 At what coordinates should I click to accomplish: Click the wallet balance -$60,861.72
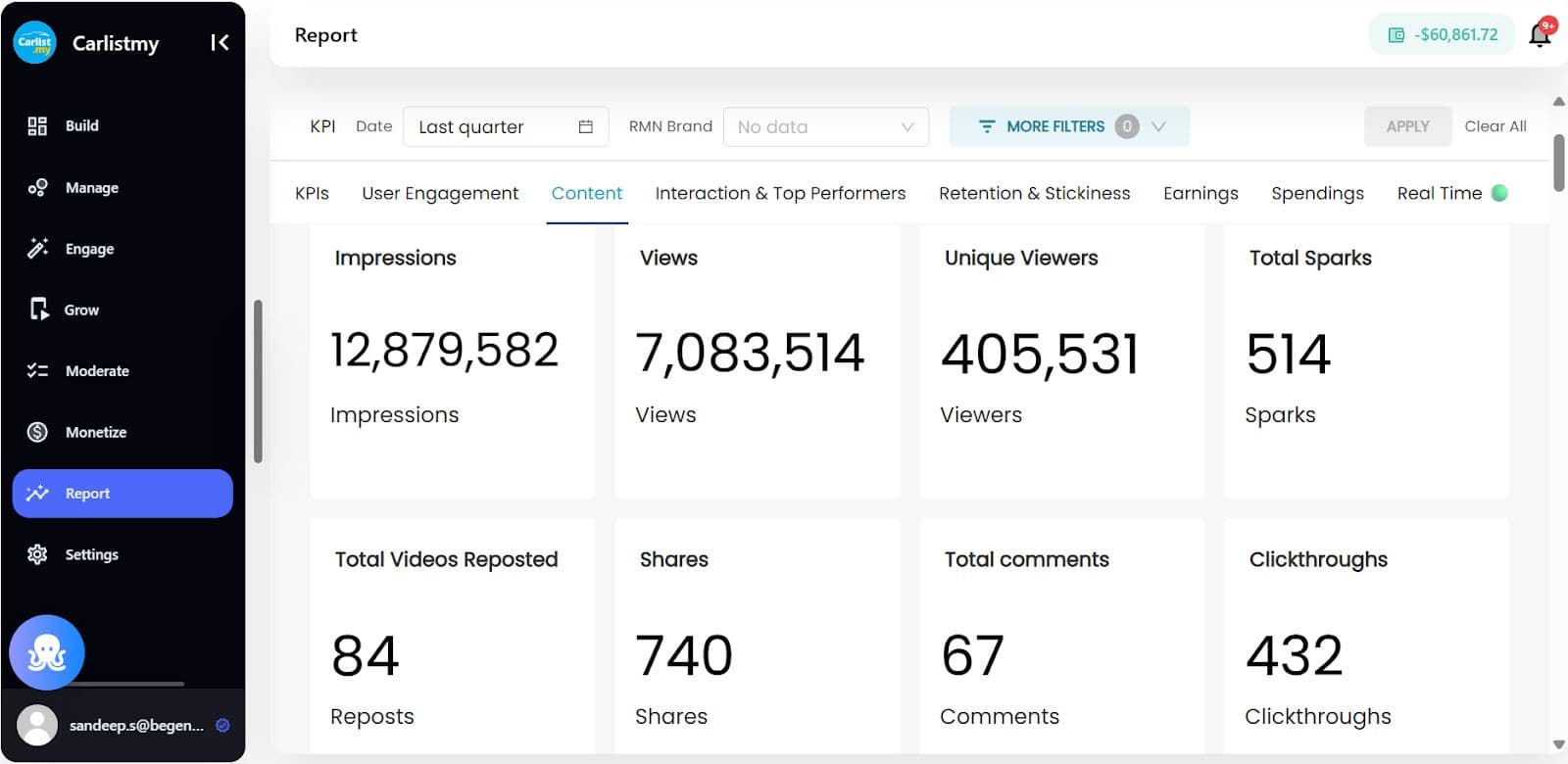1442,34
